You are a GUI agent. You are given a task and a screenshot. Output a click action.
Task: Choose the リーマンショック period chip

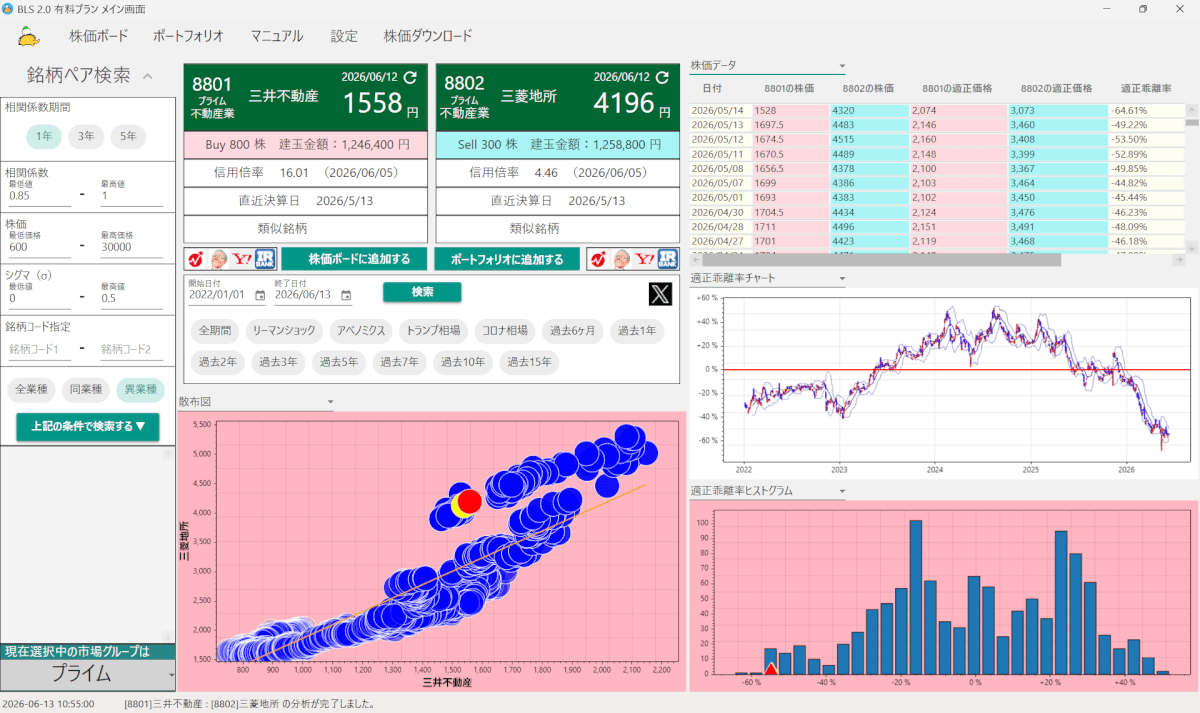pos(284,330)
